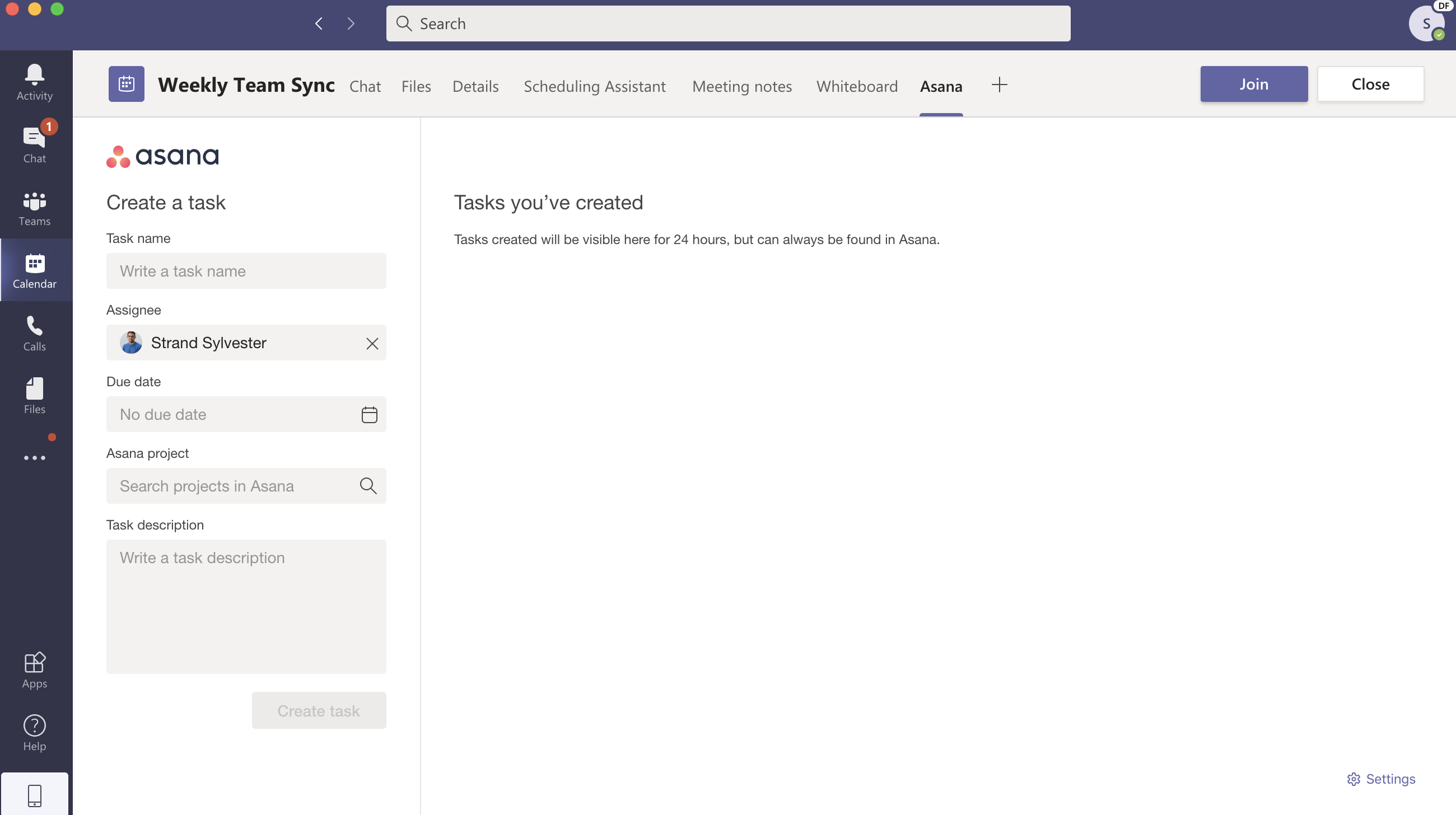Open the Scheduling Assistant tab

click(594, 85)
